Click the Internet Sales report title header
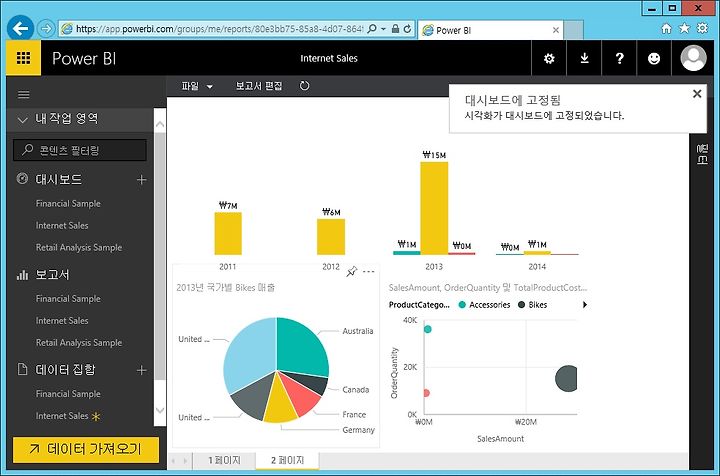The height and width of the screenshot is (476, 720). click(x=329, y=58)
